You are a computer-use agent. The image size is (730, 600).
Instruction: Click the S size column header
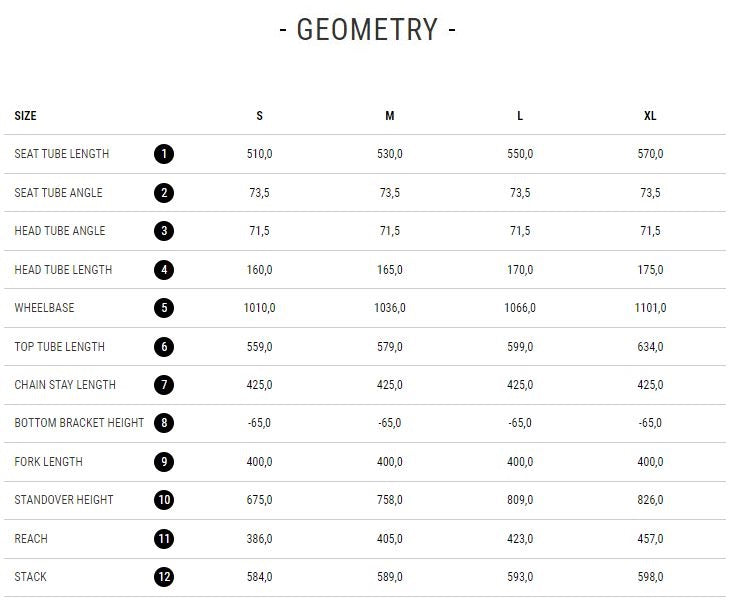click(x=260, y=116)
